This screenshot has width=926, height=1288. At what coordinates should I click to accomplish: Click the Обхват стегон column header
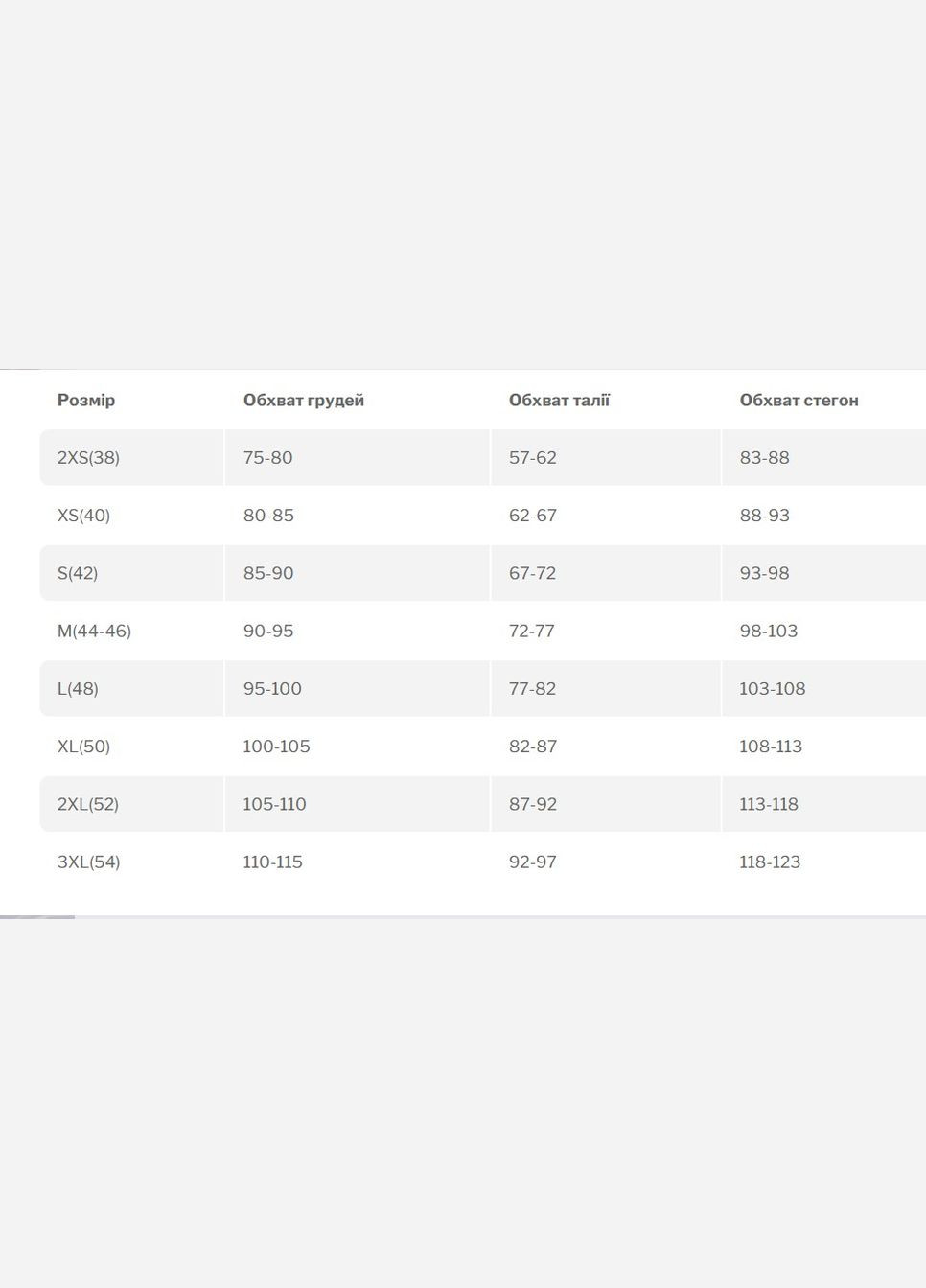coord(799,401)
